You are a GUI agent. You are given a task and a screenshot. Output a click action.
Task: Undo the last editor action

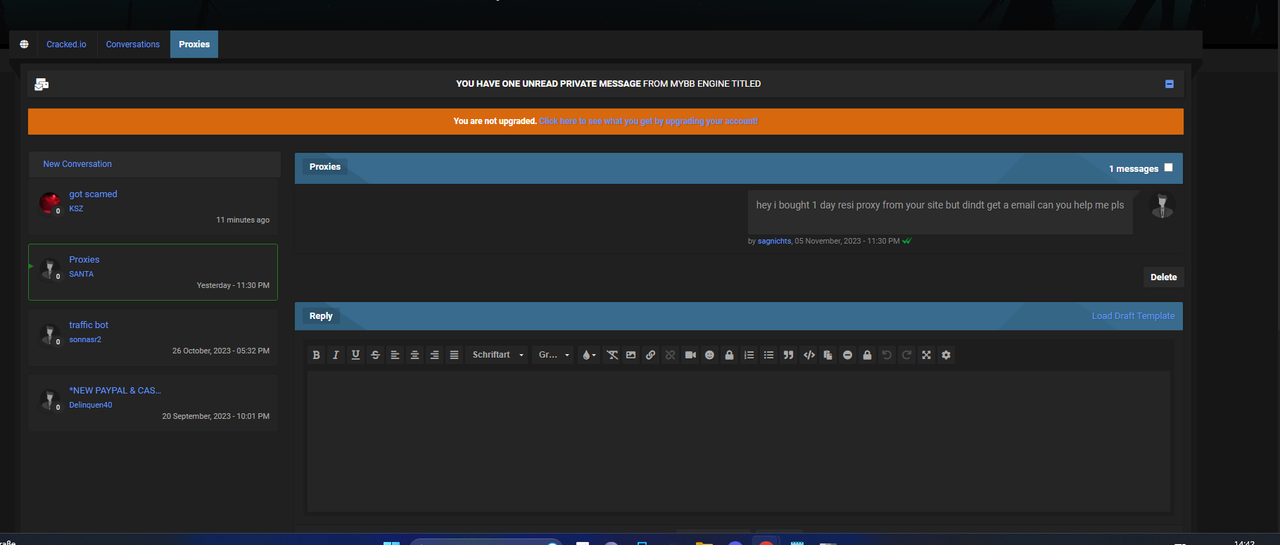887,355
